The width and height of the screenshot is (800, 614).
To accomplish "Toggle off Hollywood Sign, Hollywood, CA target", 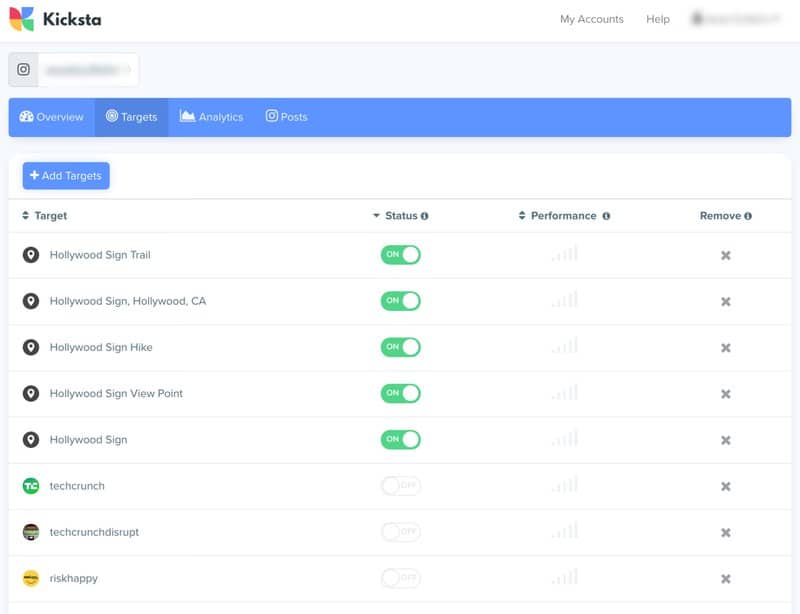I will pyautogui.click(x=401, y=301).
